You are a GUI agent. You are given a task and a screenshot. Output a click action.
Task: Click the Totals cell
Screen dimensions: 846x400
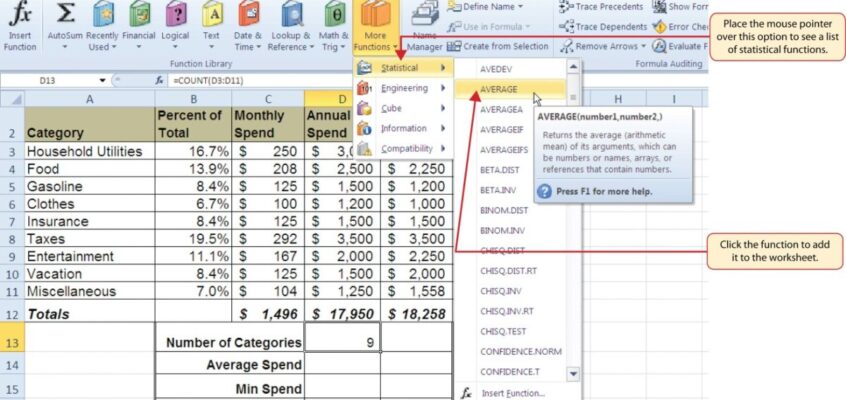click(x=90, y=313)
